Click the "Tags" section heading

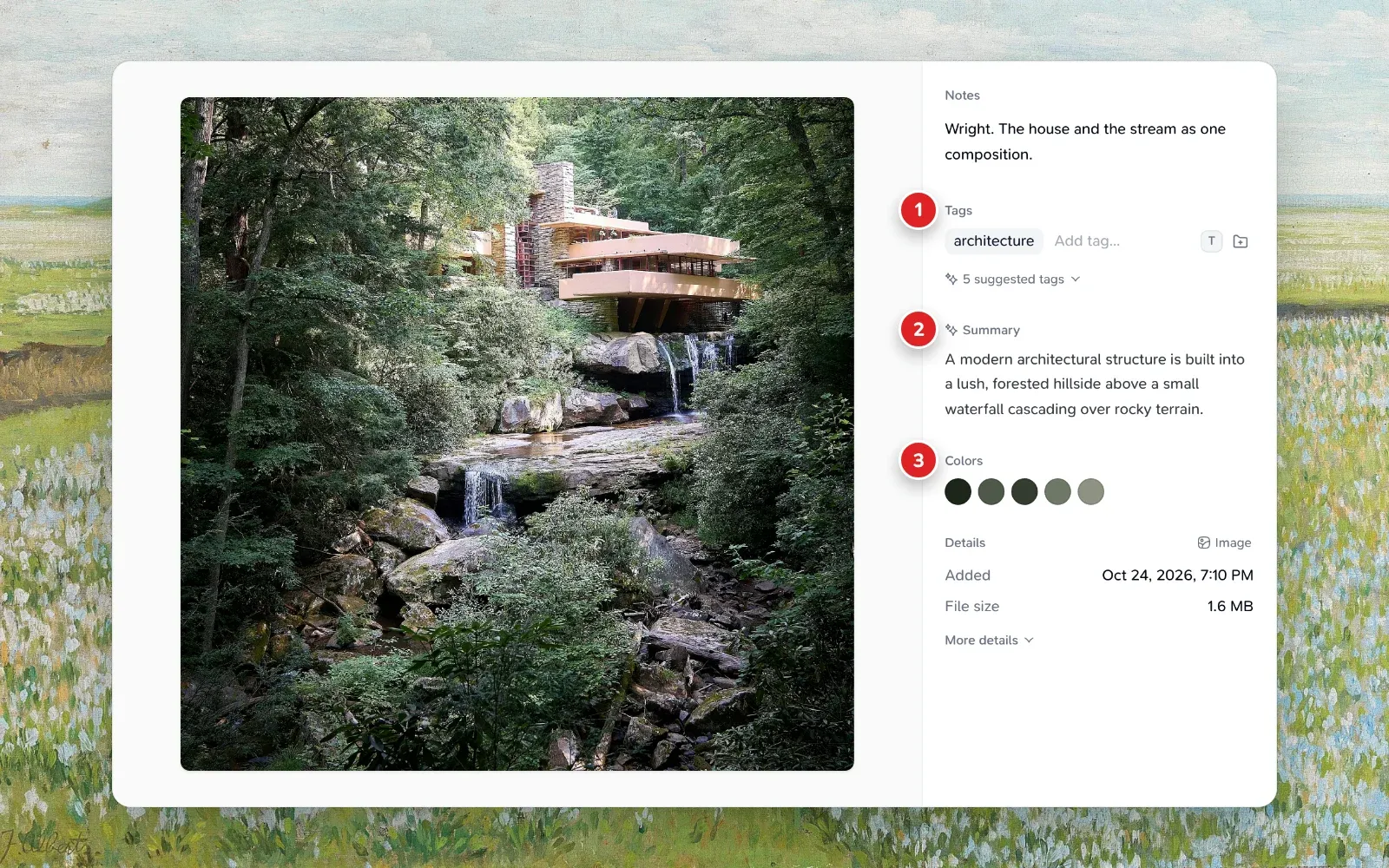pyautogui.click(x=958, y=211)
